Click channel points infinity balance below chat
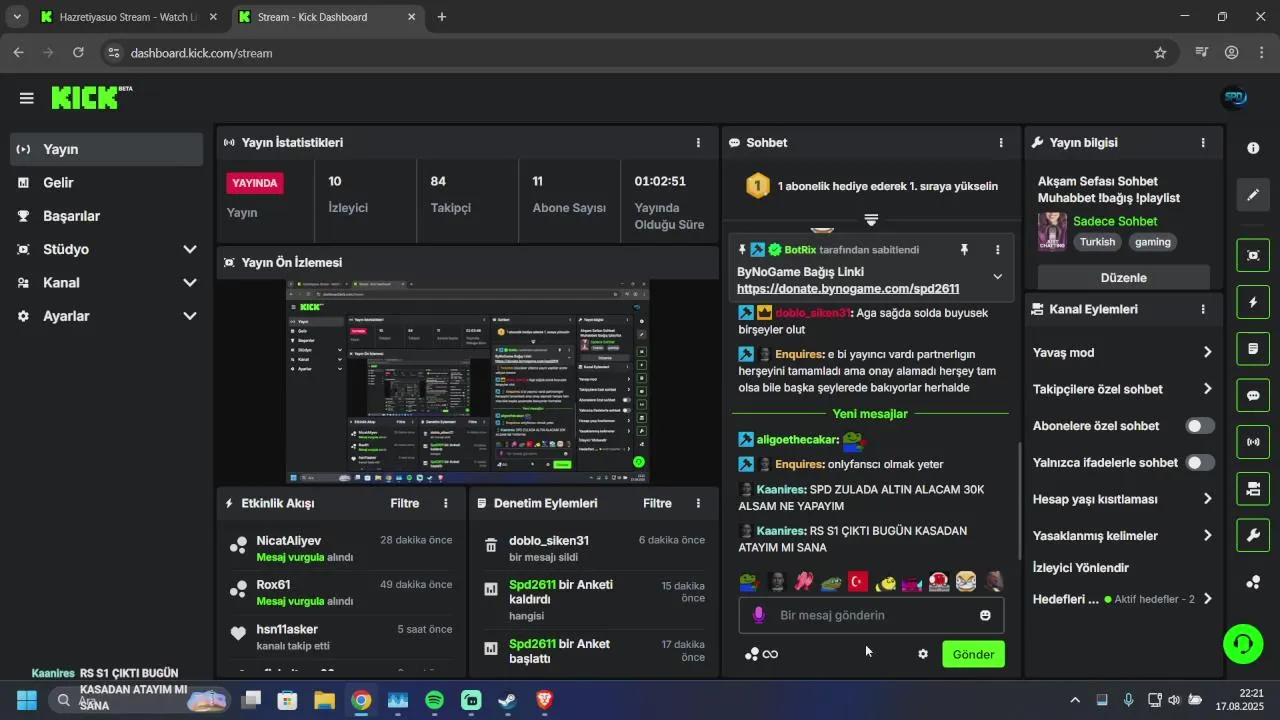The width and height of the screenshot is (1280, 720). pyautogui.click(x=761, y=654)
